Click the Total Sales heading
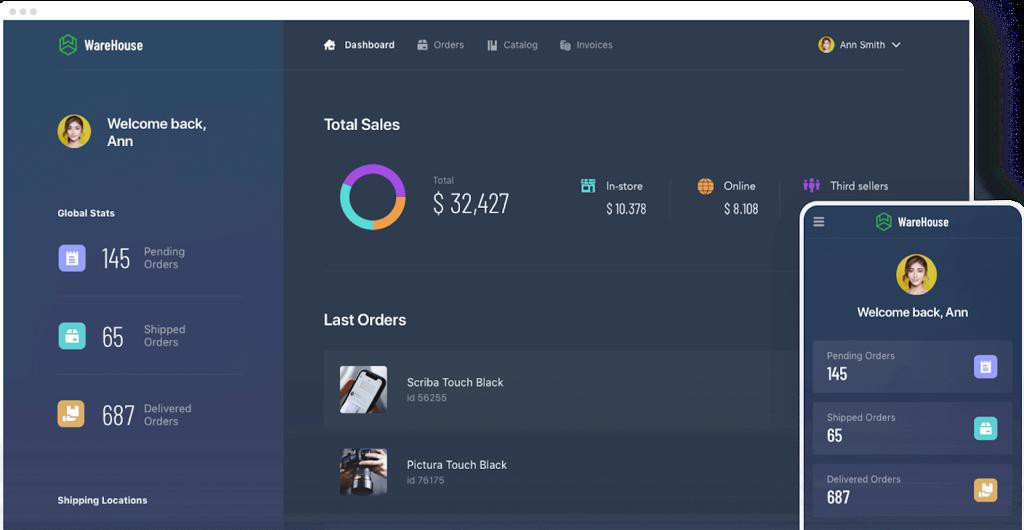The image size is (1024, 530). click(362, 125)
